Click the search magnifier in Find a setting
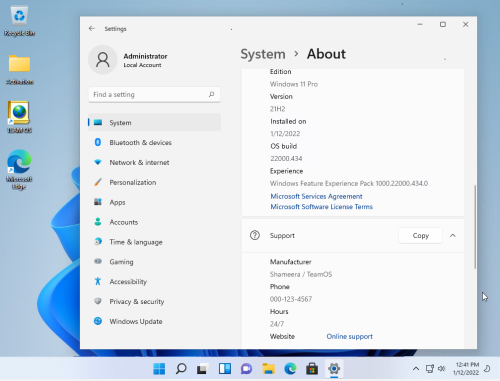Screen dimensions: 500x381 pos(211,94)
